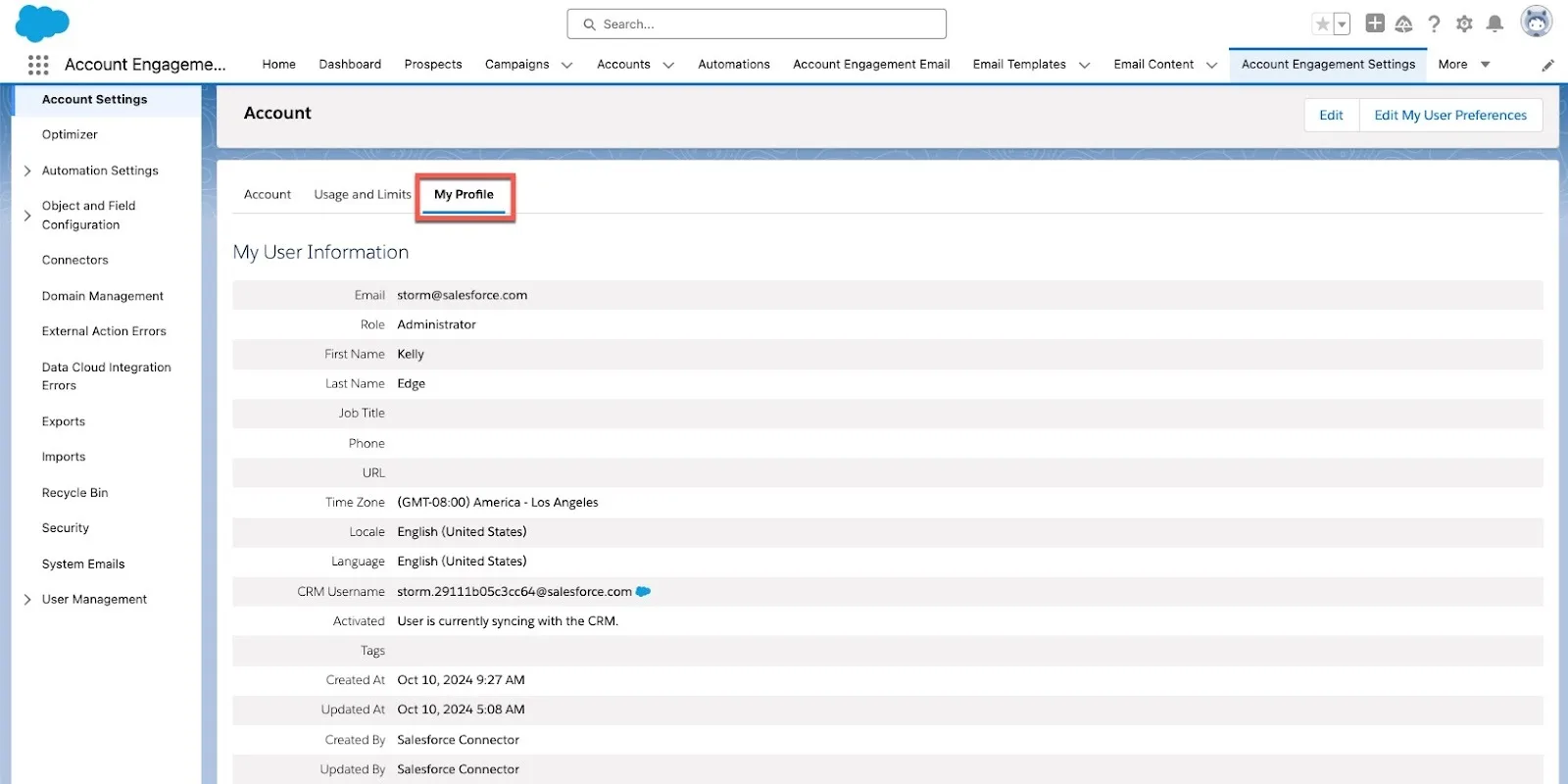Open Account Engagement Email tab

[x=871, y=65]
